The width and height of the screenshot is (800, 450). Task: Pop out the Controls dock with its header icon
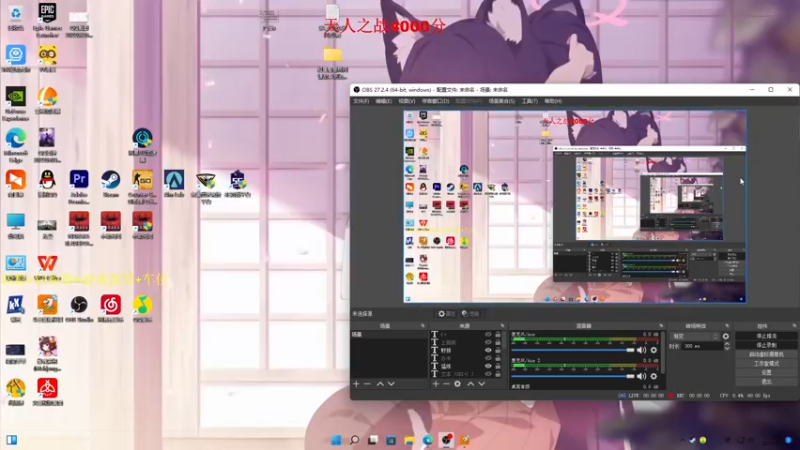794,326
